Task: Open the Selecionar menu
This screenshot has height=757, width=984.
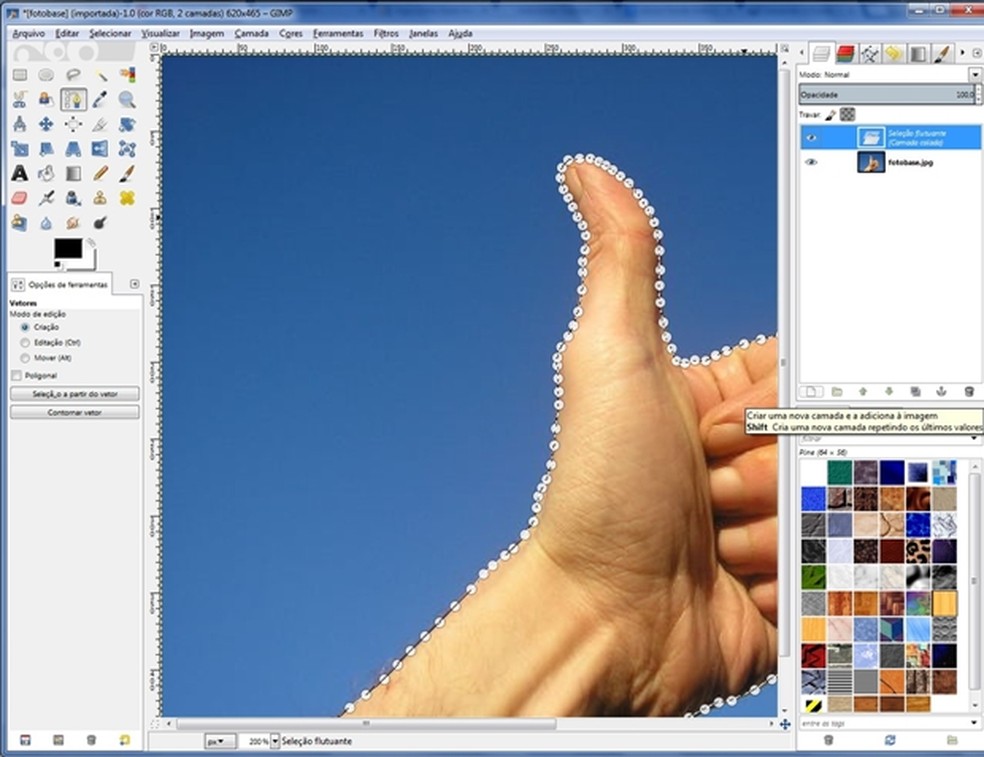Action: (110, 33)
